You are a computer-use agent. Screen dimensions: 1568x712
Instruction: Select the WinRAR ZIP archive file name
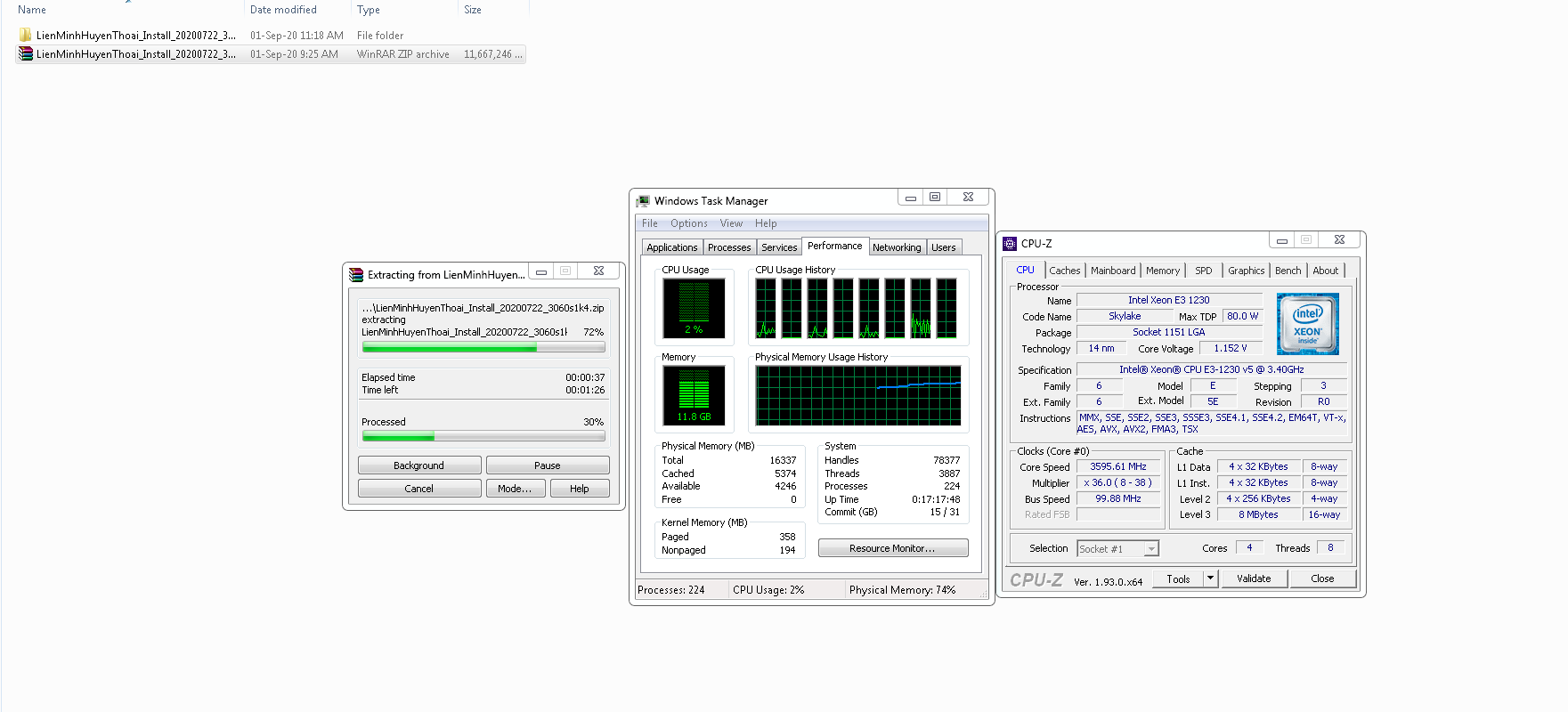tap(136, 54)
